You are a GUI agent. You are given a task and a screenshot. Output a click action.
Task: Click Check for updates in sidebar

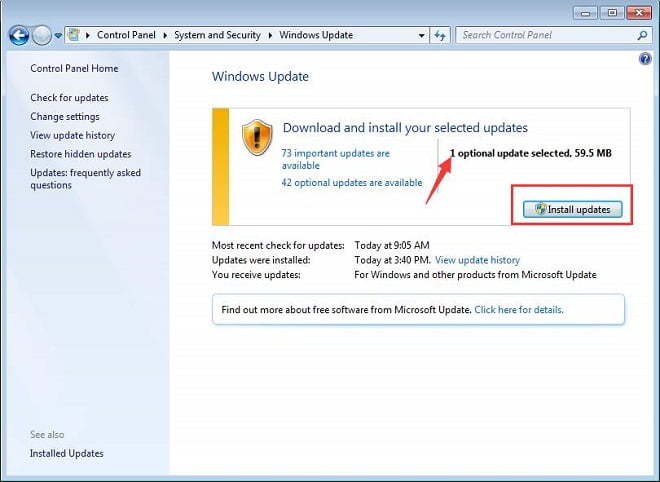pos(69,98)
